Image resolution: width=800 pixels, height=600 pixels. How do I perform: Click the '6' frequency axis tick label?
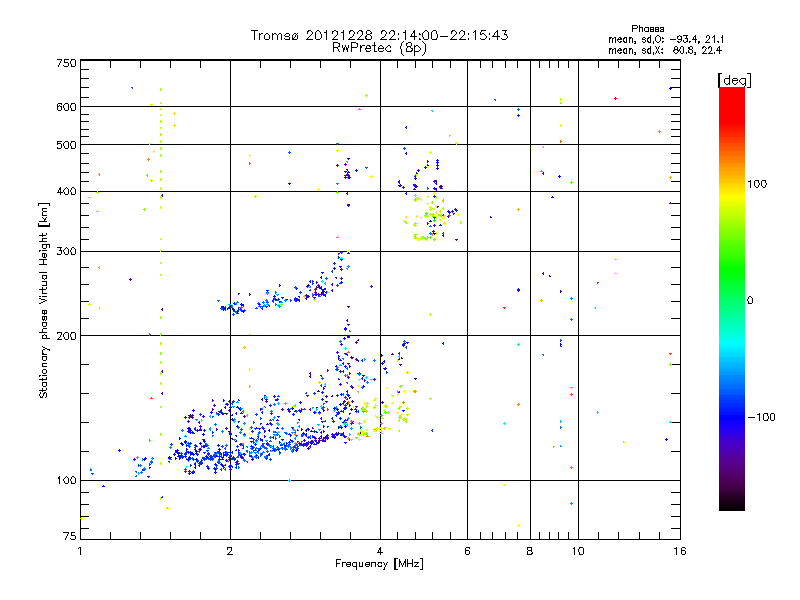coord(467,551)
